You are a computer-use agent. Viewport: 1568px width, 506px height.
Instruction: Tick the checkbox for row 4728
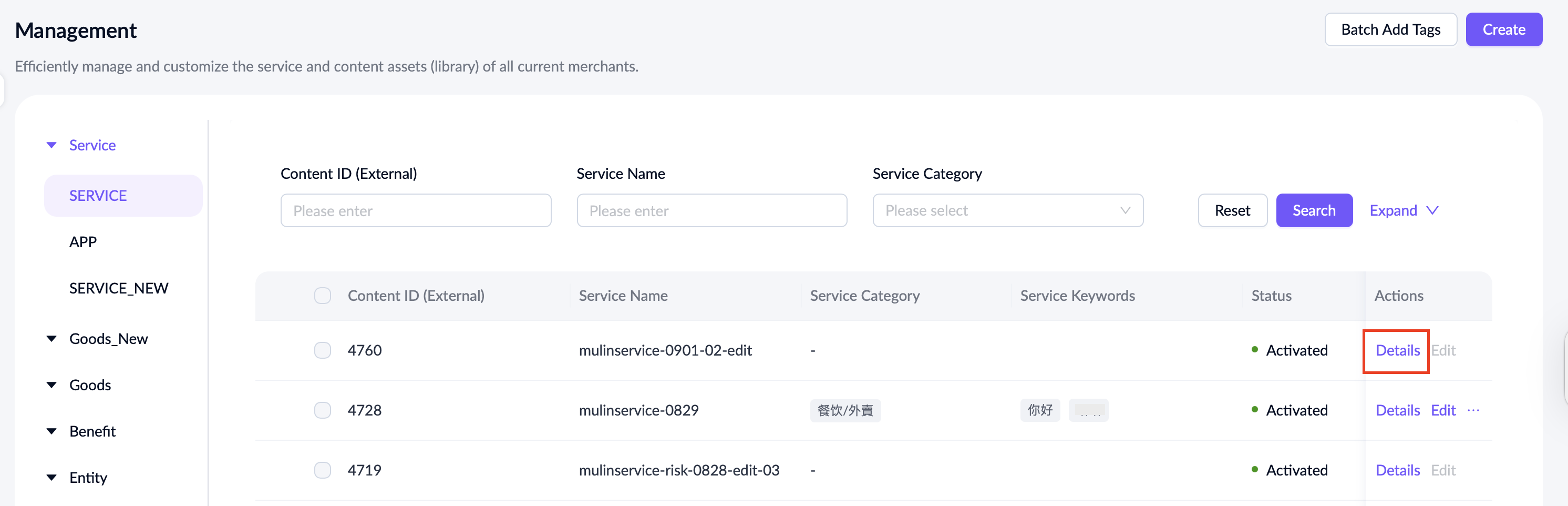(x=322, y=410)
